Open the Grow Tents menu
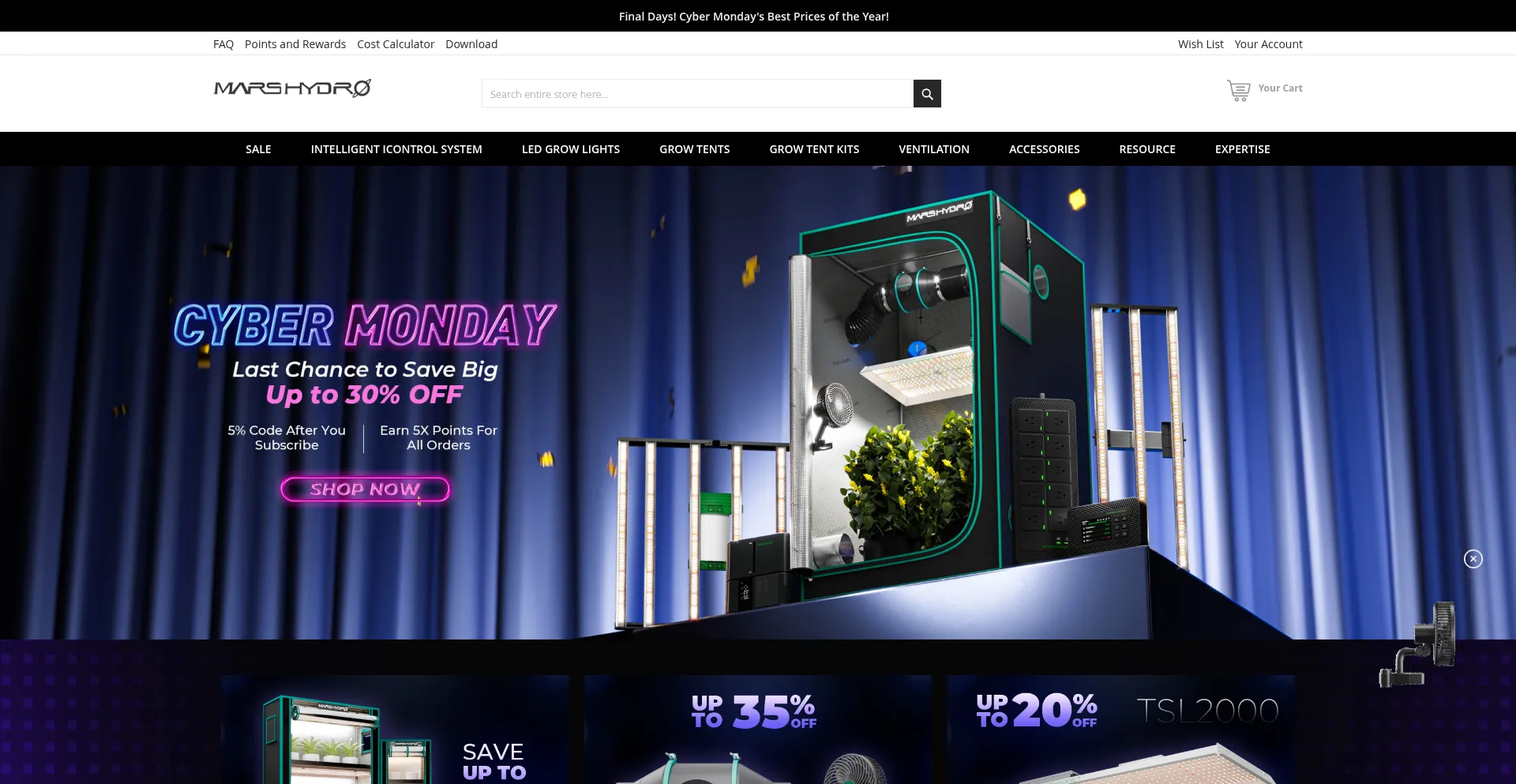The height and width of the screenshot is (784, 1516). point(695,149)
